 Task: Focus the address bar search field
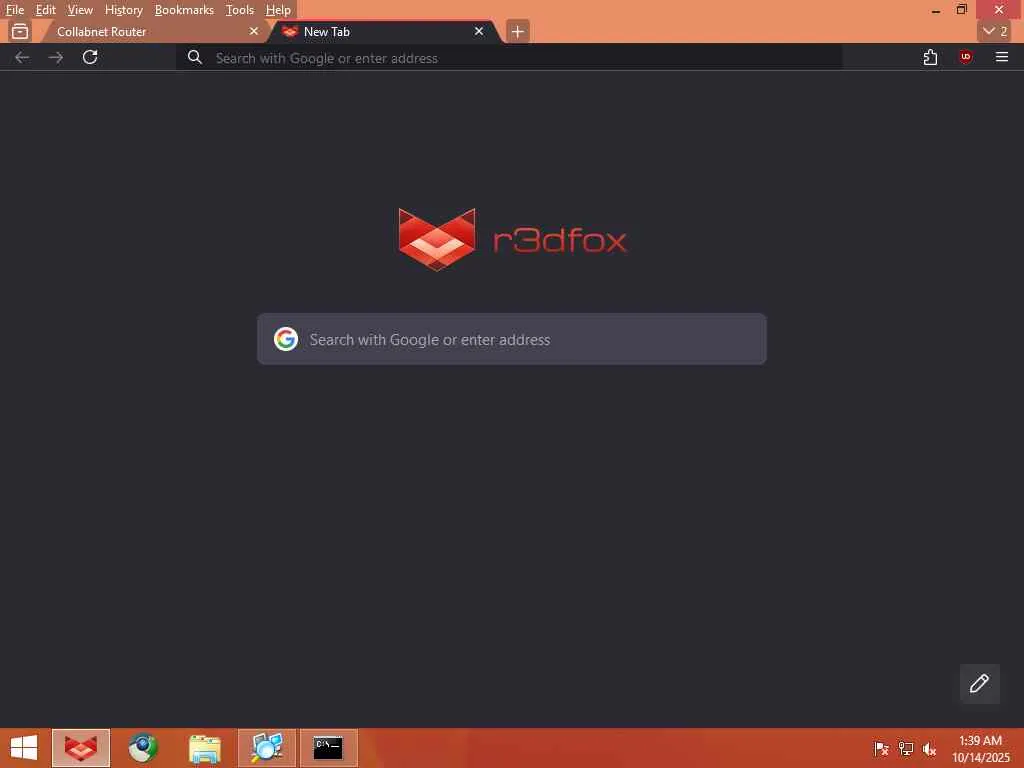509,58
